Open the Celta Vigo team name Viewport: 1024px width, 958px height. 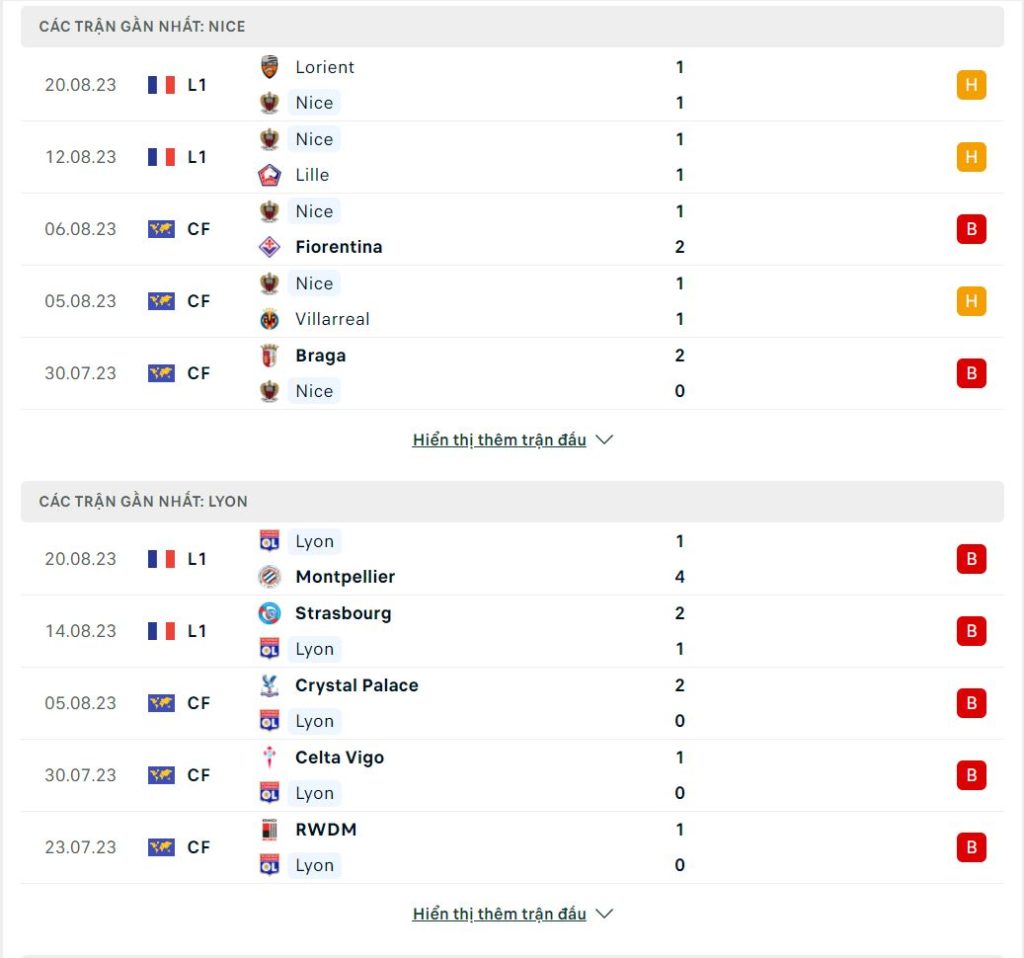340,758
